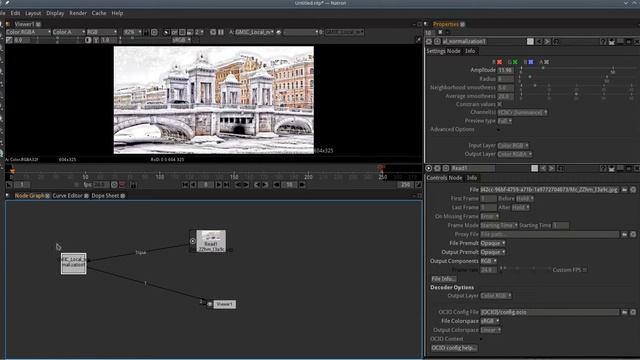Open the File Premult dropdown
This screenshot has height=360, width=640.
click(493, 243)
